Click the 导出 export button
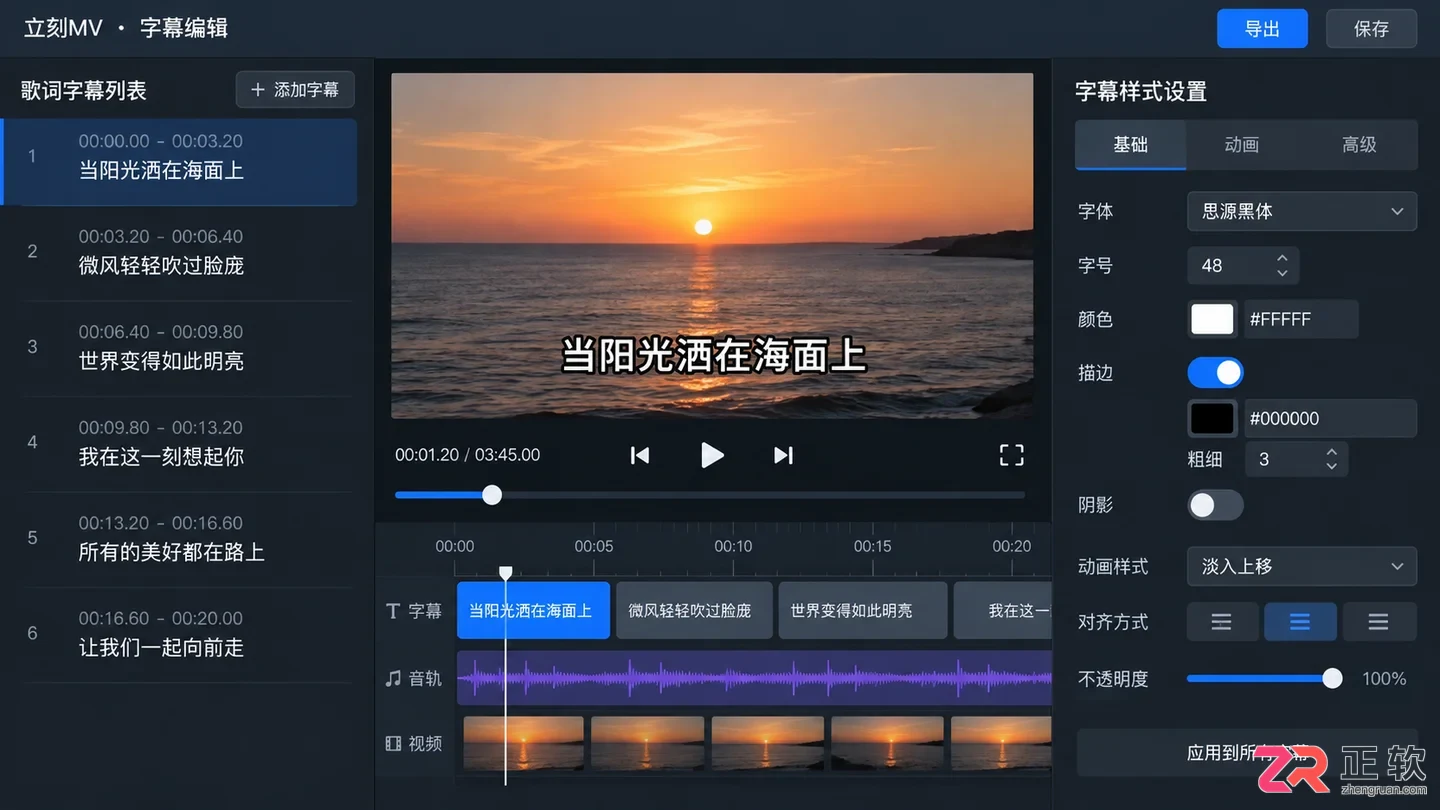Image resolution: width=1440 pixels, height=810 pixels. pos(1262,29)
